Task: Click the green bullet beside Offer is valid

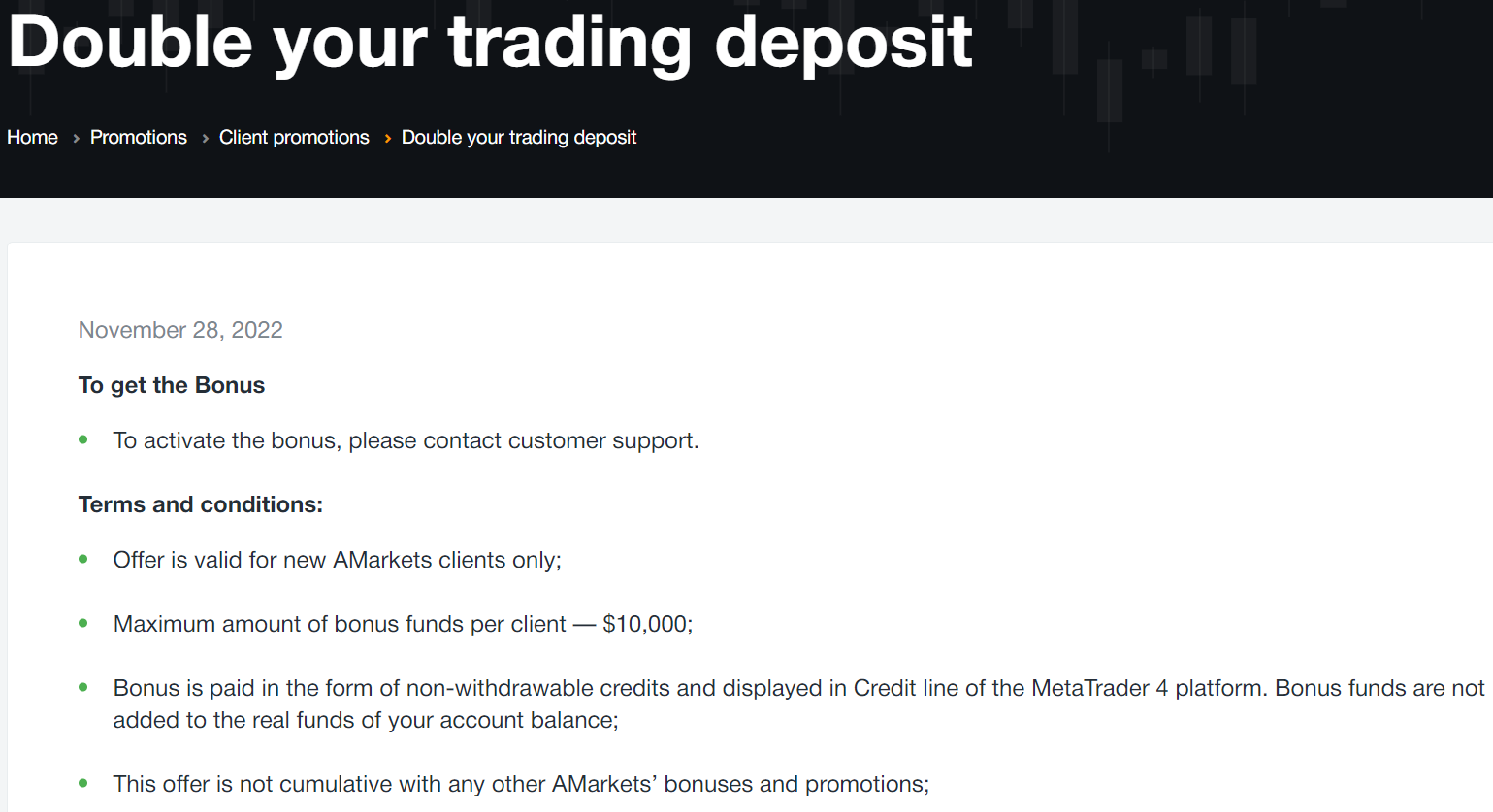Action: point(83,559)
